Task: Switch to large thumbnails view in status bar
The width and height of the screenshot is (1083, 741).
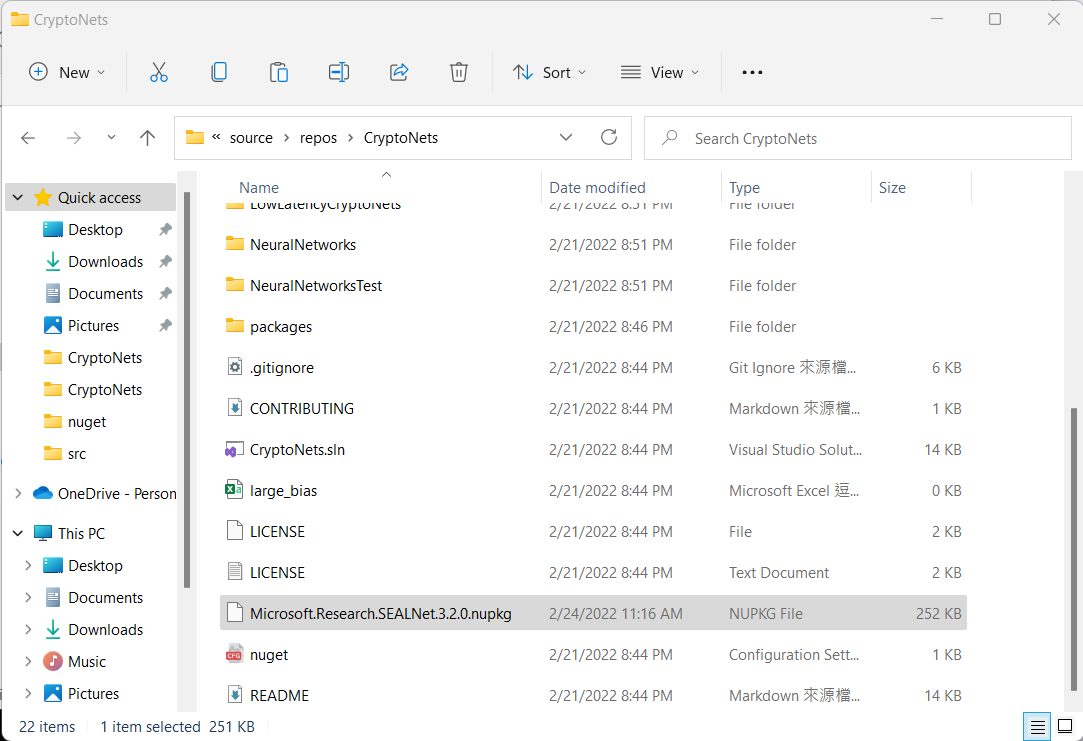Action: (x=1065, y=726)
